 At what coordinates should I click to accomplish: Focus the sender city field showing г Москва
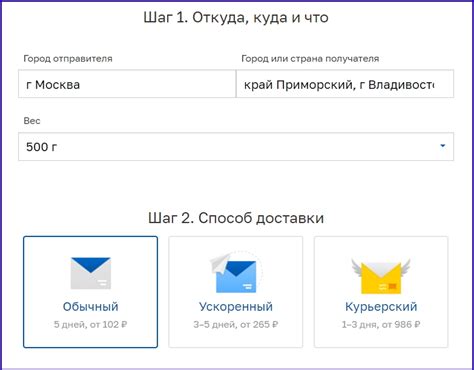tap(127, 84)
